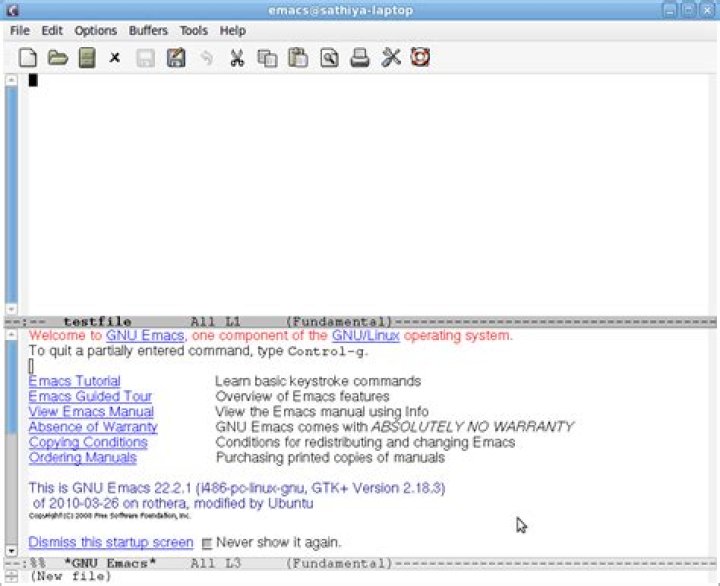This screenshot has height=586, width=720.
Task: Click the Save As toolbar icon
Action: [176, 58]
